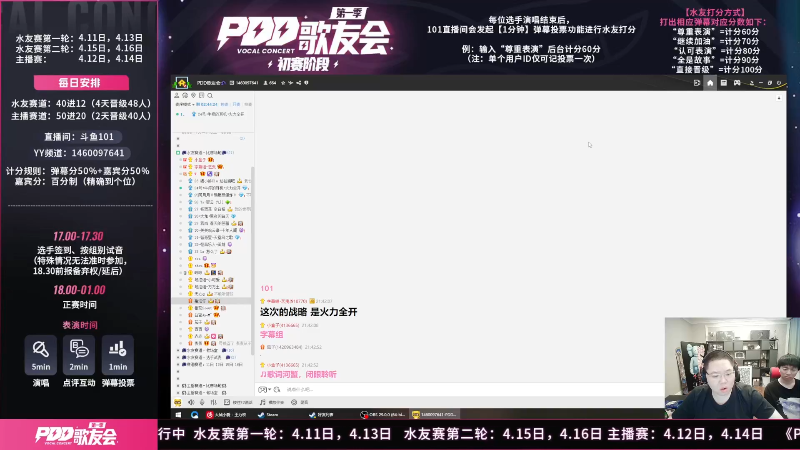This screenshot has width=800, height=450.
Task: Click the favorite star icon in title bar
Action: [x=283, y=83]
